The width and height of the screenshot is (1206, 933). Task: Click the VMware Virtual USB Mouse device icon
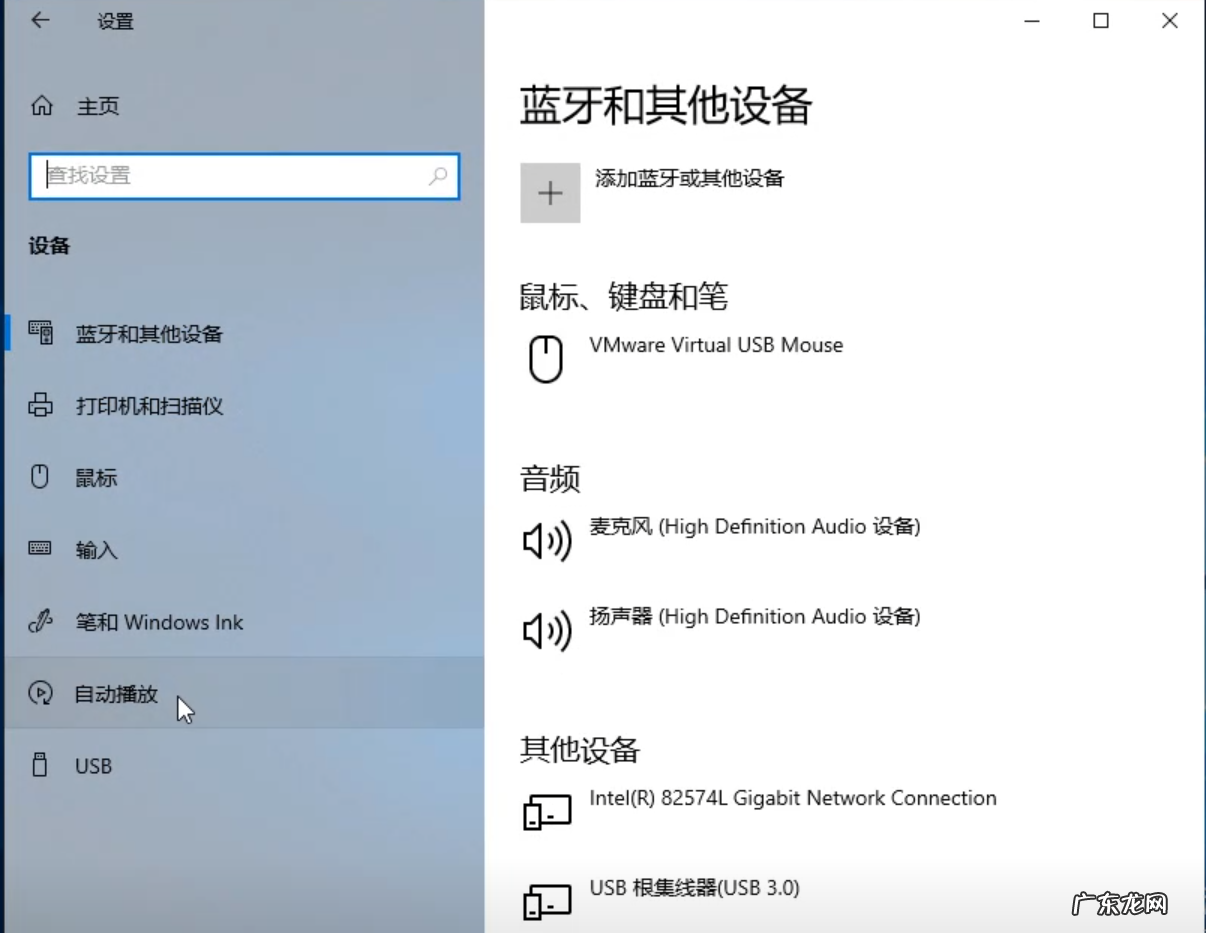(x=546, y=359)
